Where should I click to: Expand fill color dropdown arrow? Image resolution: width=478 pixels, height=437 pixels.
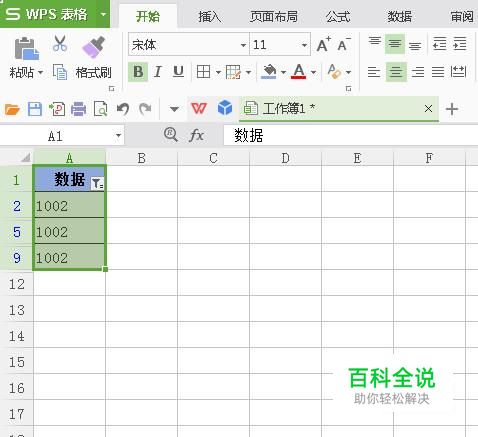coord(283,72)
